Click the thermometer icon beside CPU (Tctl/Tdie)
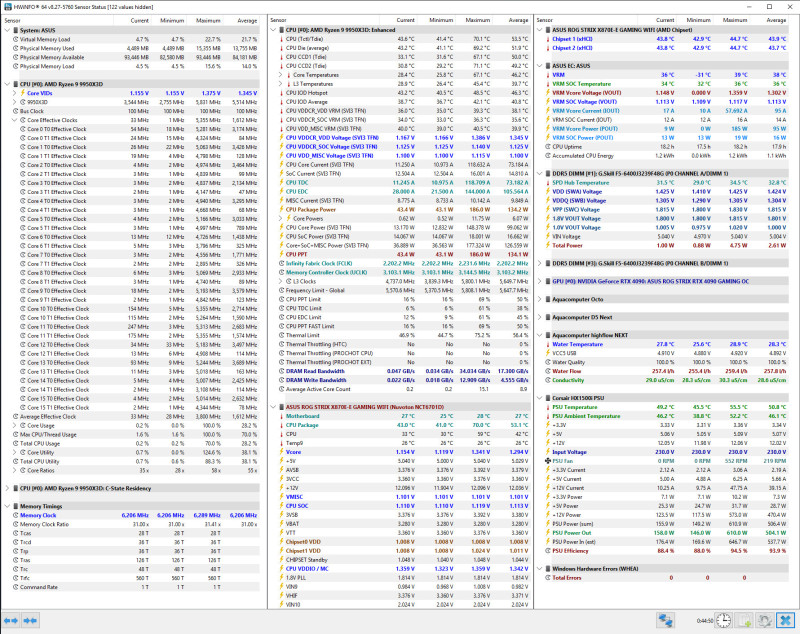The height and width of the screenshot is (634, 800). click(281, 39)
